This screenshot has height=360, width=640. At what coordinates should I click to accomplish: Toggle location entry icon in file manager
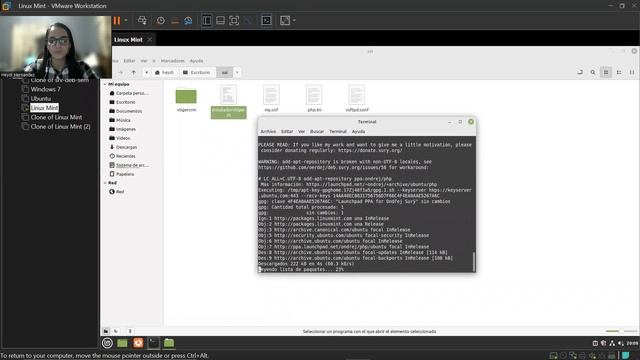(580, 72)
